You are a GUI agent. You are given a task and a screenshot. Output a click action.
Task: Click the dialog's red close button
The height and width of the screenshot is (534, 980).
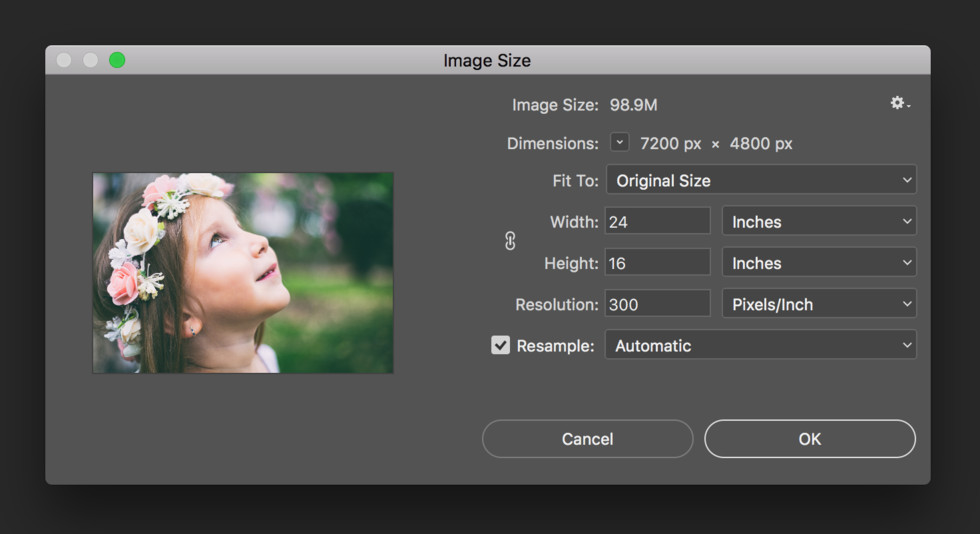[64, 60]
